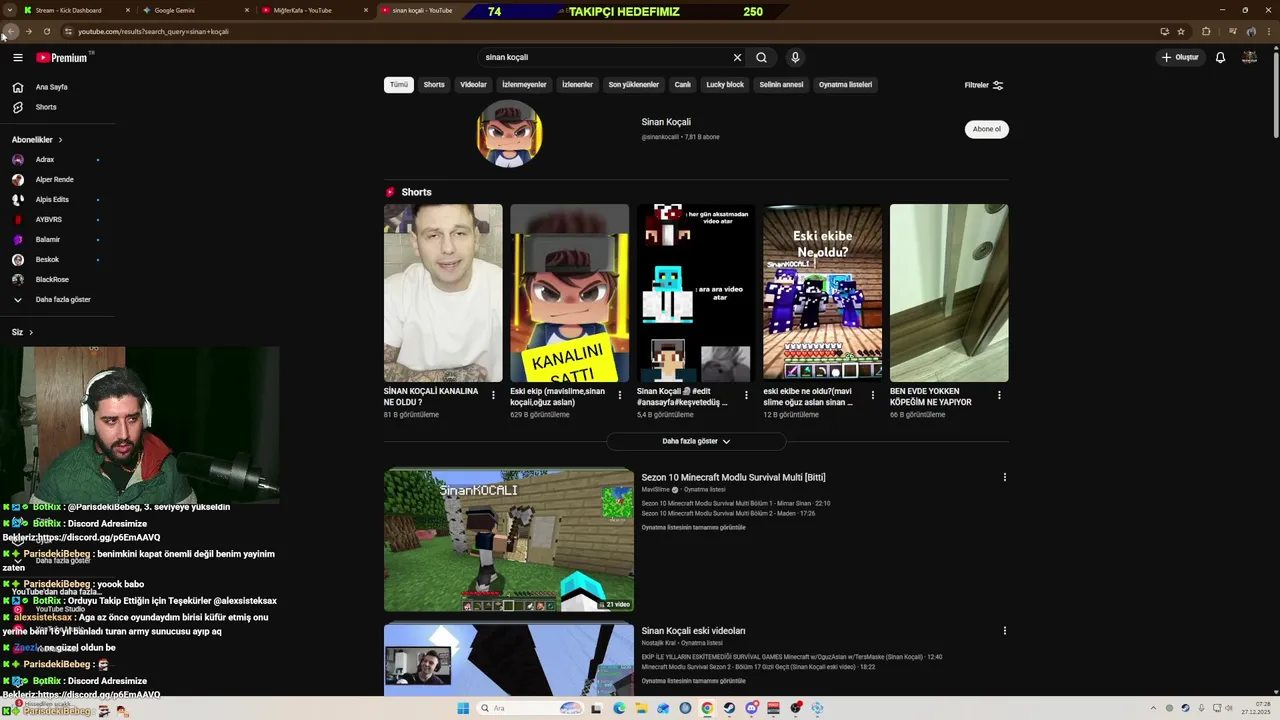The height and width of the screenshot is (720, 1280).
Task: Open options for eski videoları playlist
Action: pyautogui.click(x=1005, y=631)
